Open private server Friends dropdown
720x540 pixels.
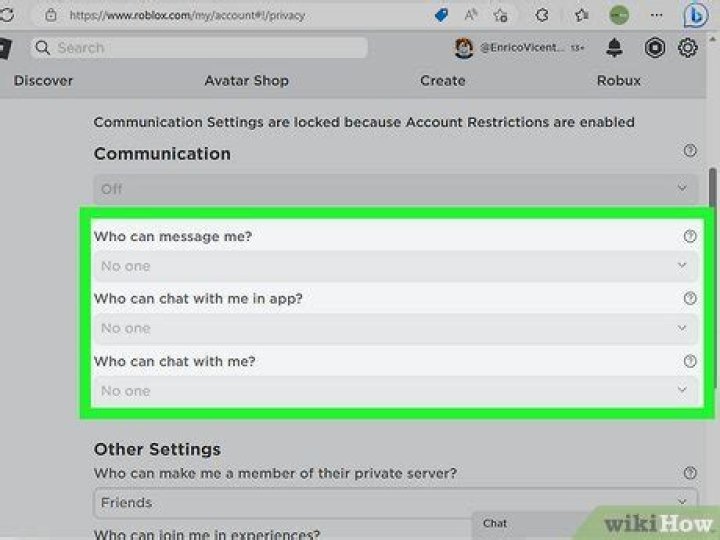point(395,503)
